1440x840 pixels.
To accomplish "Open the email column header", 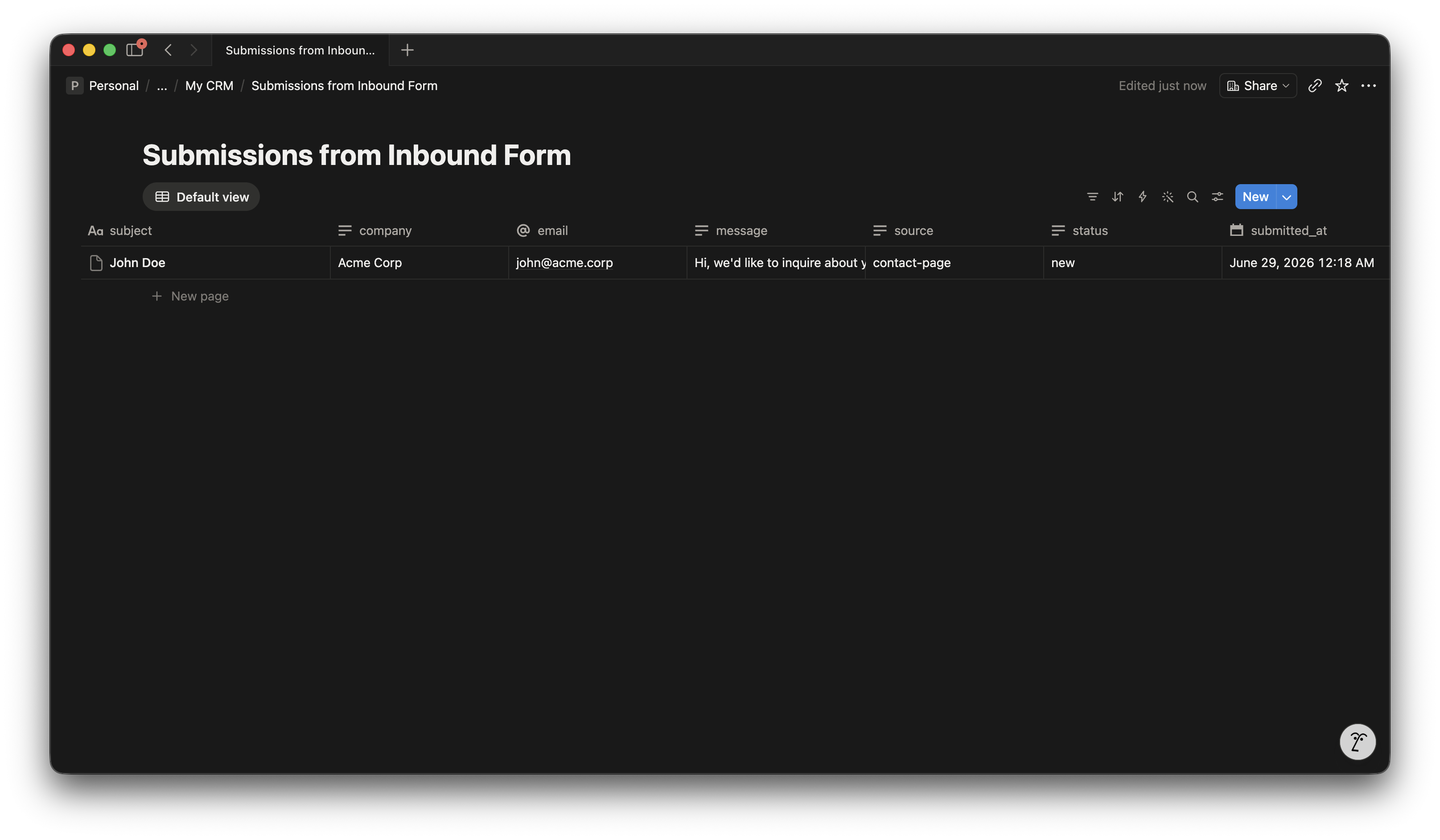I will (x=597, y=230).
